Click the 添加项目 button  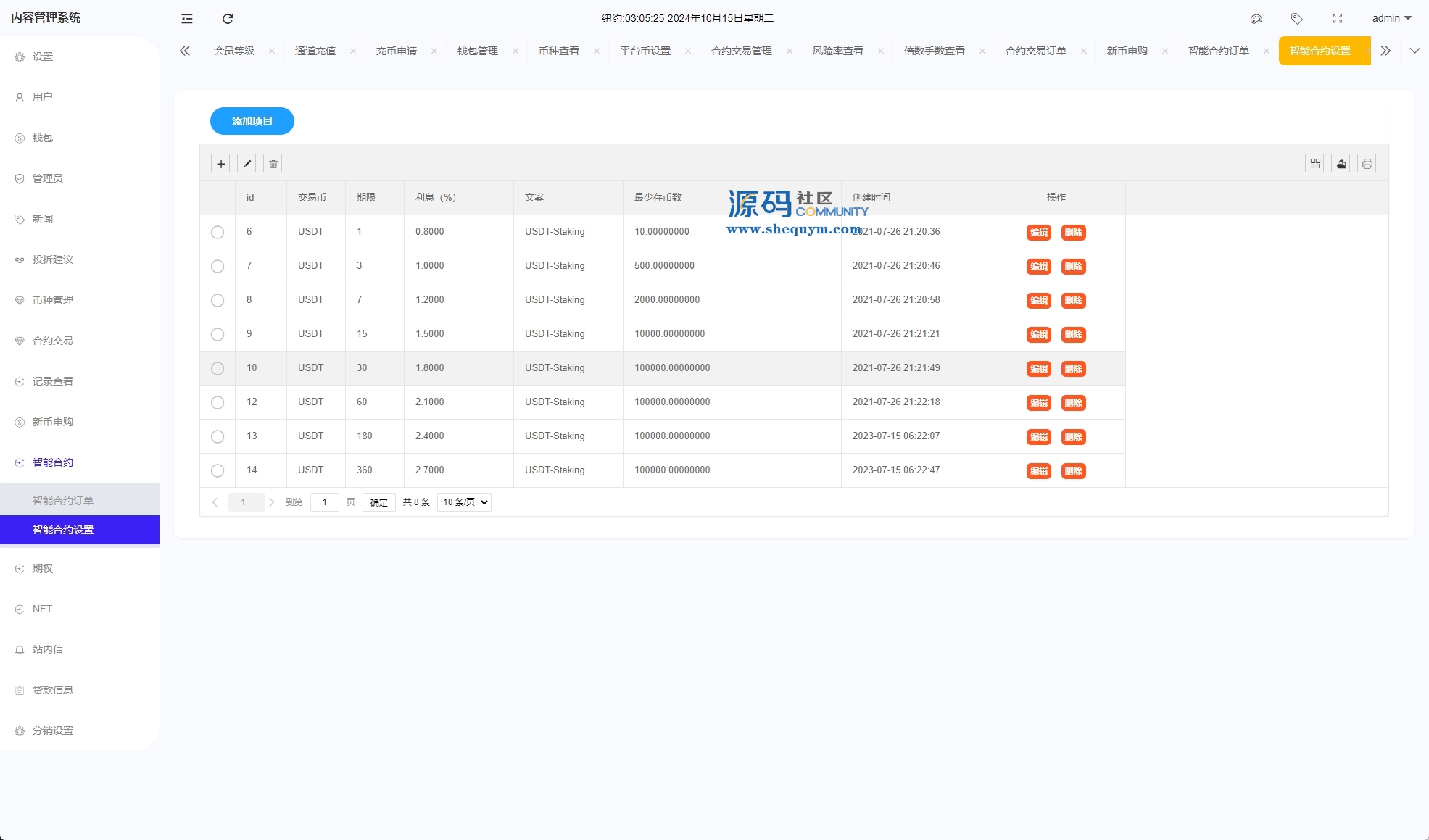(252, 121)
